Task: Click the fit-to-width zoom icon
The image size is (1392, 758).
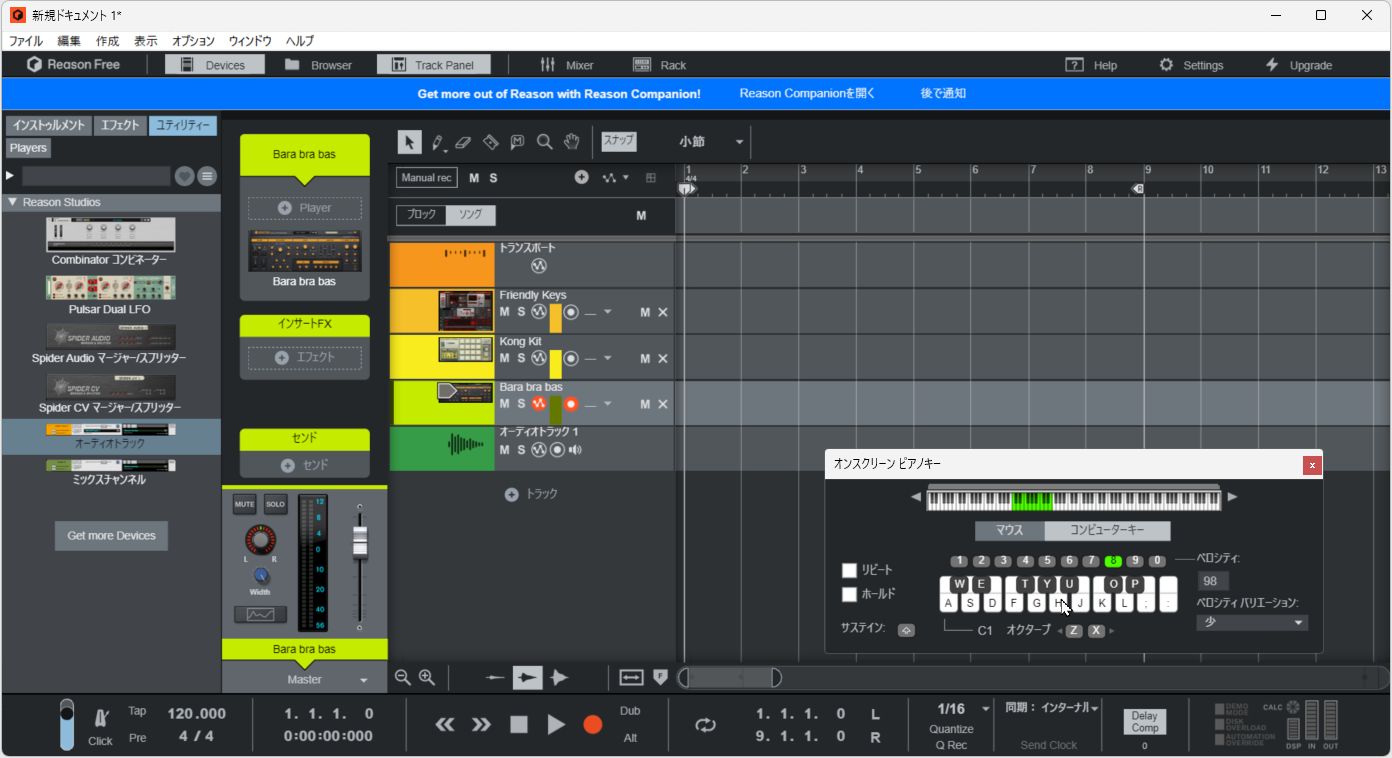Action: 631,677
